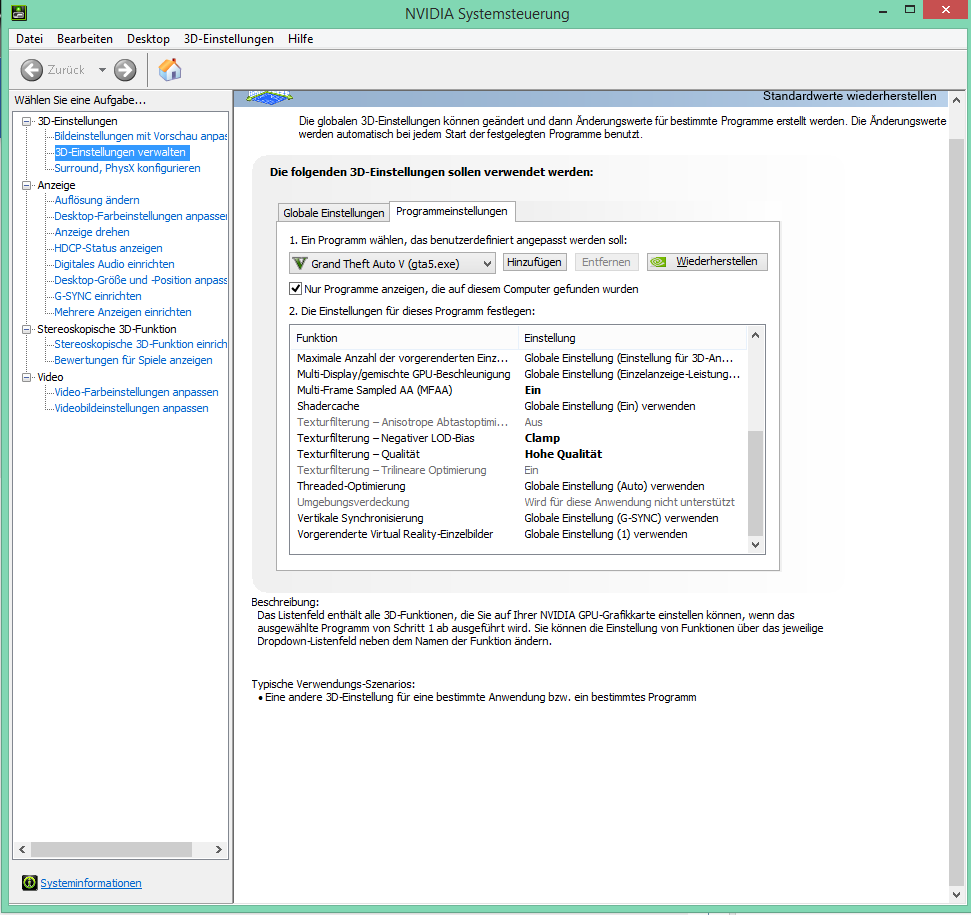Switch to Globale Einstellungen tab
Screen dimensions: 971x915
point(333,212)
